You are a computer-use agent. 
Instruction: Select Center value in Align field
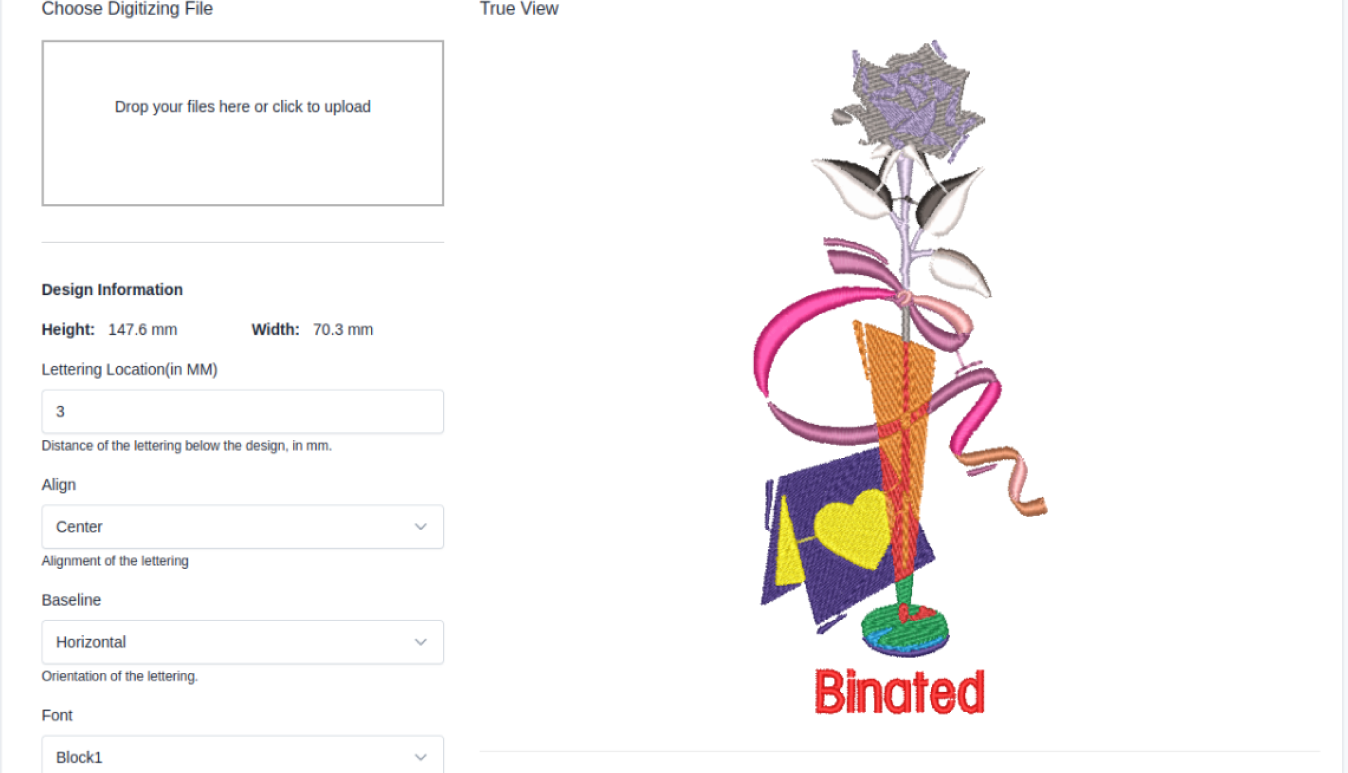[78, 526]
